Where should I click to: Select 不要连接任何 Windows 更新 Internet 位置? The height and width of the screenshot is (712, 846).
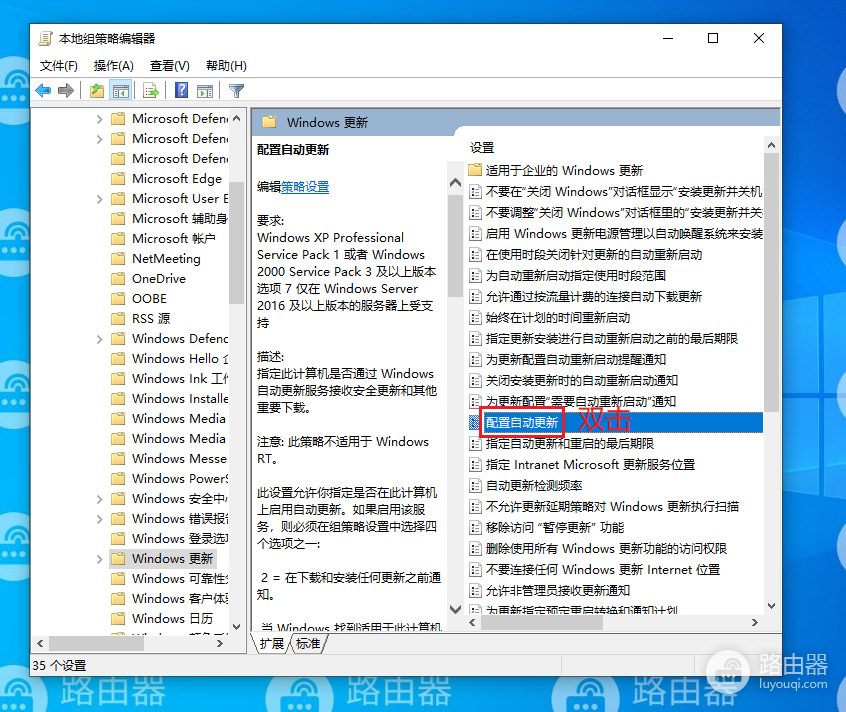[x=603, y=570]
